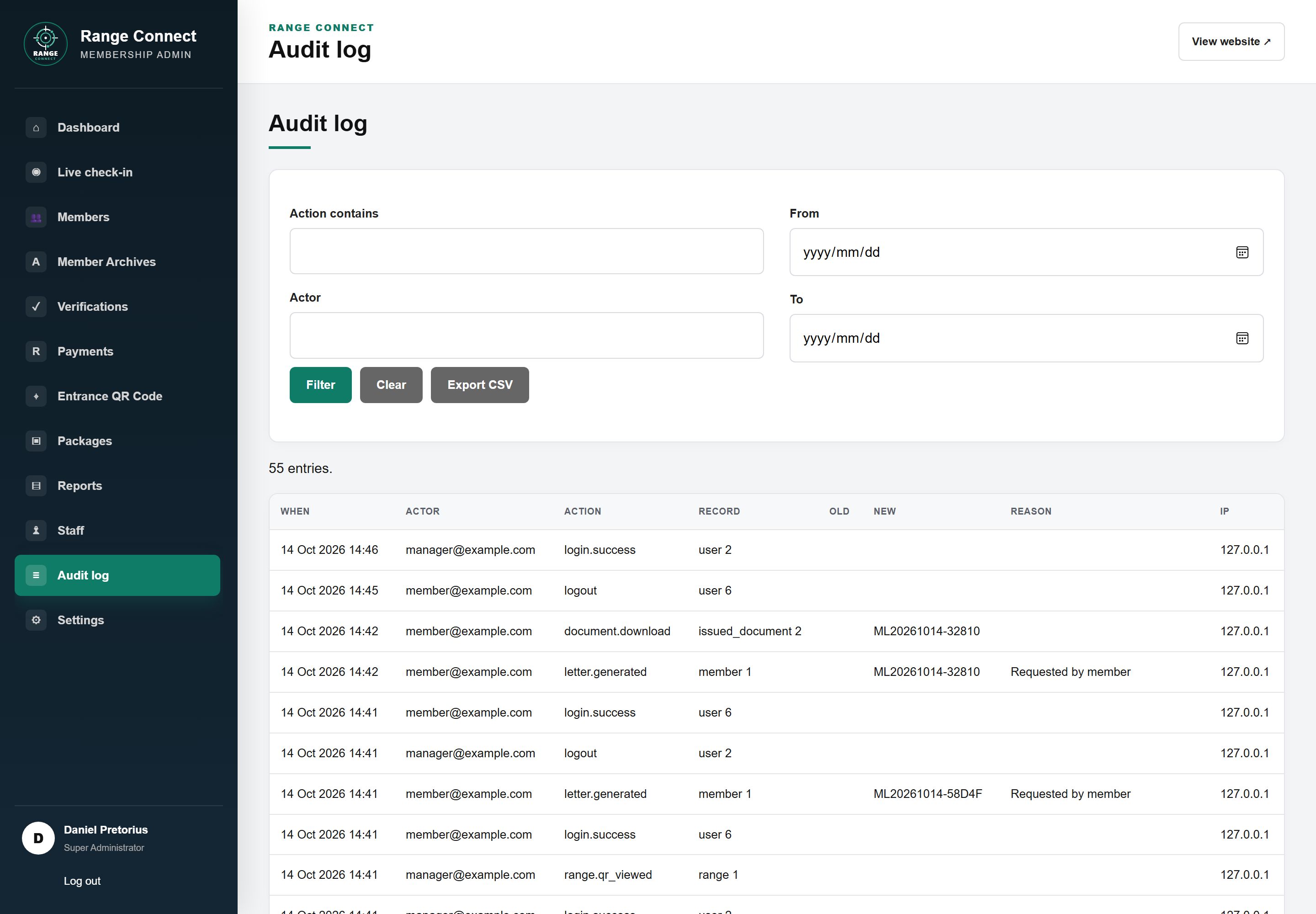Image resolution: width=1316 pixels, height=914 pixels.
Task: Click the Reports sidebar icon
Action: 36,486
